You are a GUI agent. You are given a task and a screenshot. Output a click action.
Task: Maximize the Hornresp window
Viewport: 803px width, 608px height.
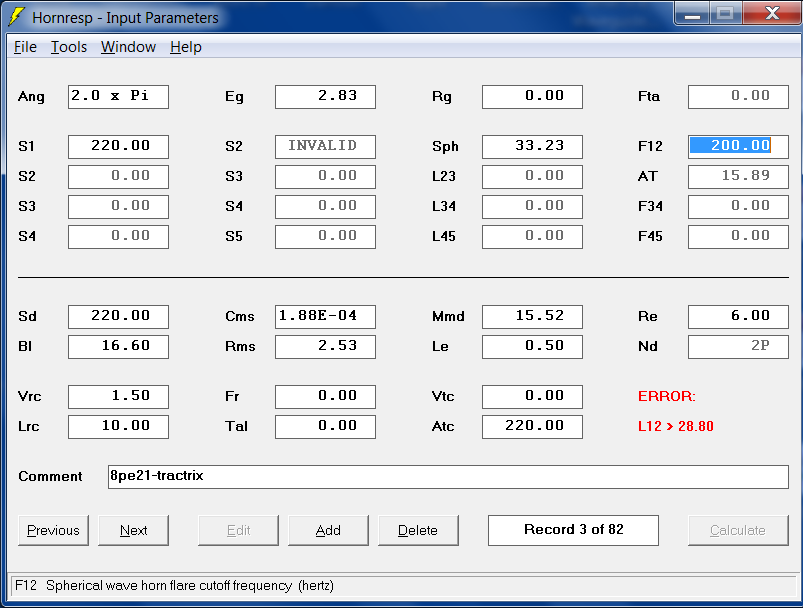click(x=725, y=14)
